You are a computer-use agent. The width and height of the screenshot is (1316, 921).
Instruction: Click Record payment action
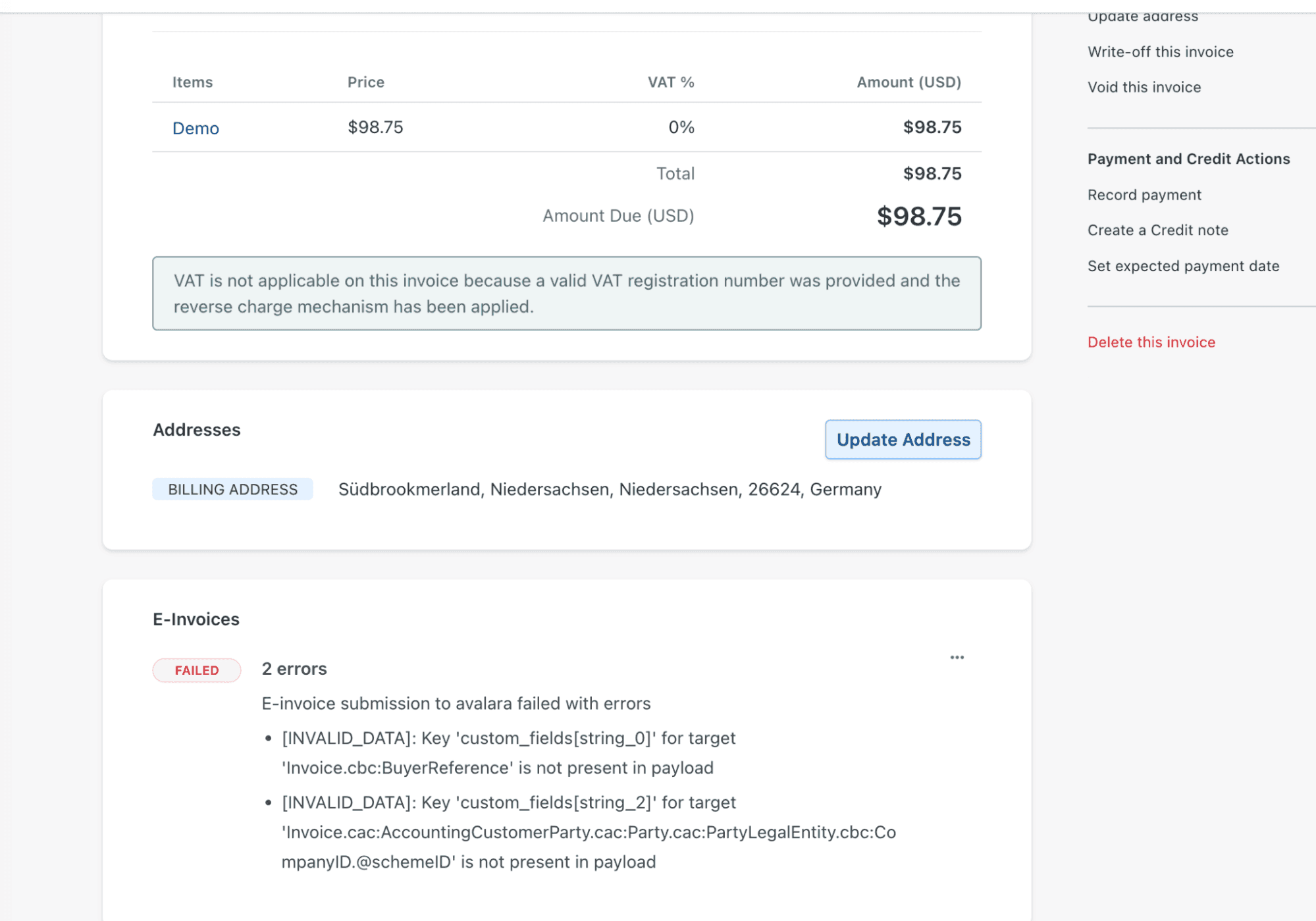[x=1144, y=195]
